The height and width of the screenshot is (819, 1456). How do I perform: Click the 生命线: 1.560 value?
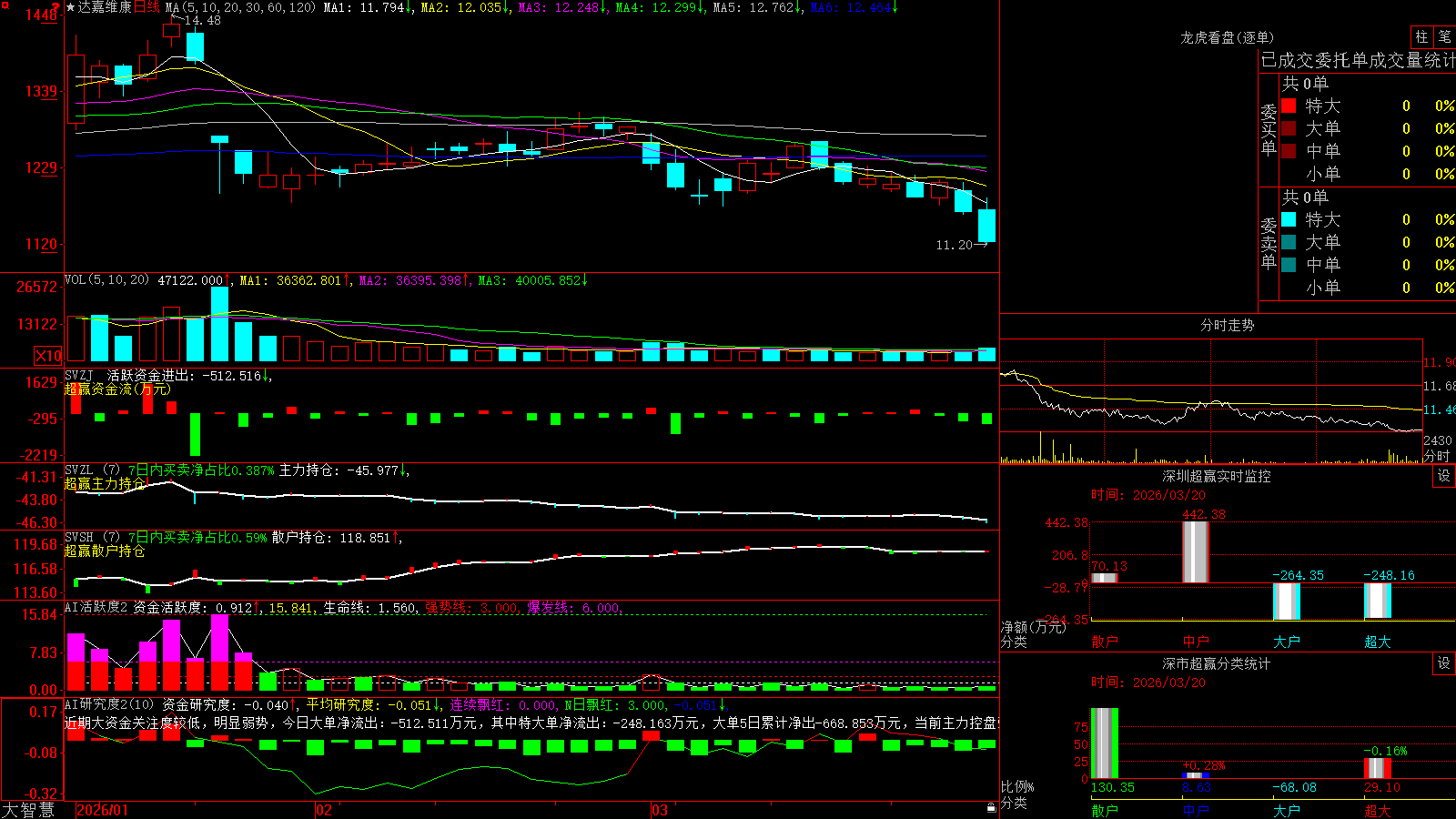pos(369,608)
